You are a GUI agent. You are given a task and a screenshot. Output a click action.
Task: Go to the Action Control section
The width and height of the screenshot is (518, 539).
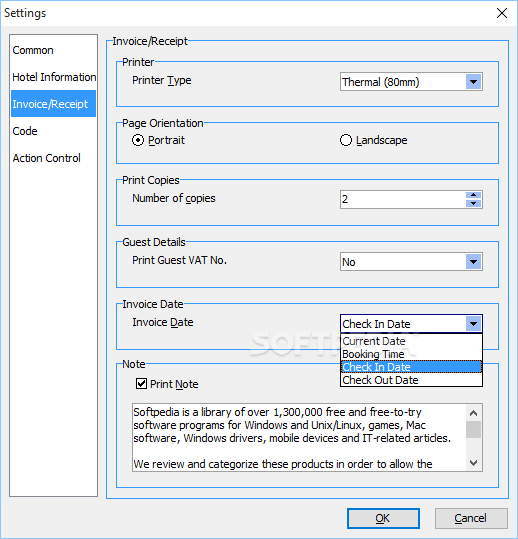coord(53,158)
